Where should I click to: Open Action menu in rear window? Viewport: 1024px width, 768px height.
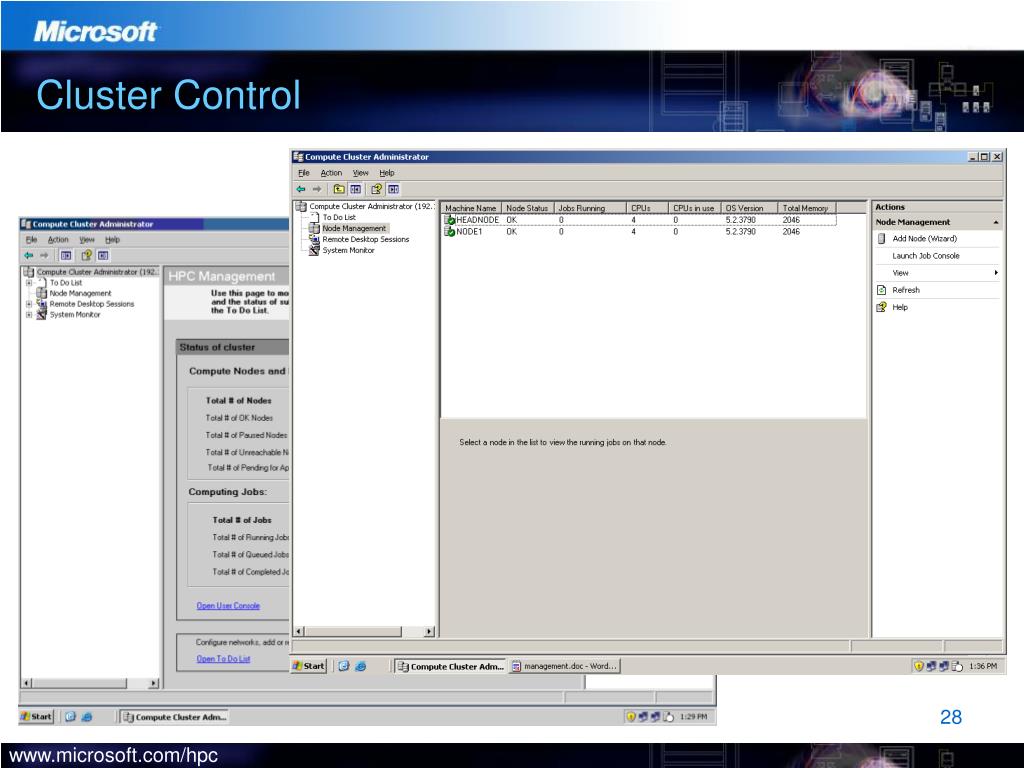tap(58, 240)
